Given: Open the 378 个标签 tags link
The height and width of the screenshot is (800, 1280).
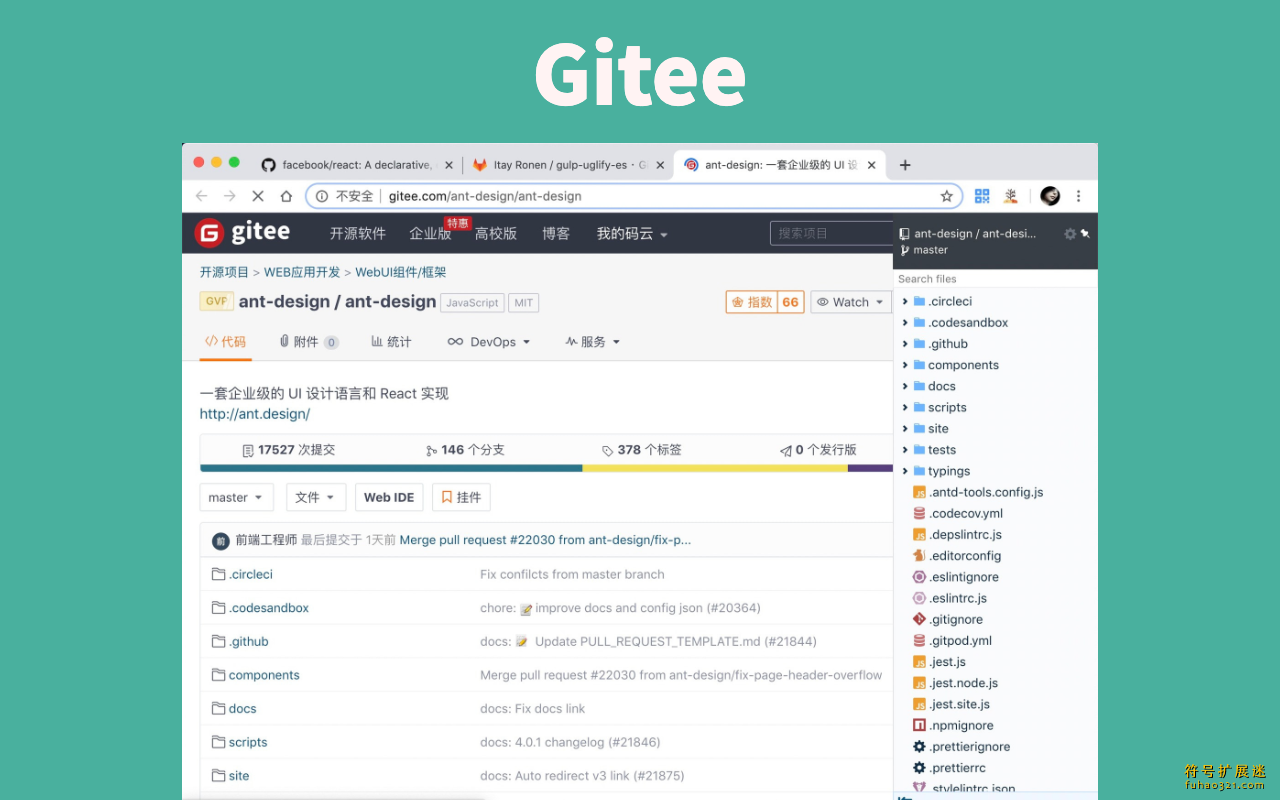Looking at the screenshot, I should coord(642,450).
